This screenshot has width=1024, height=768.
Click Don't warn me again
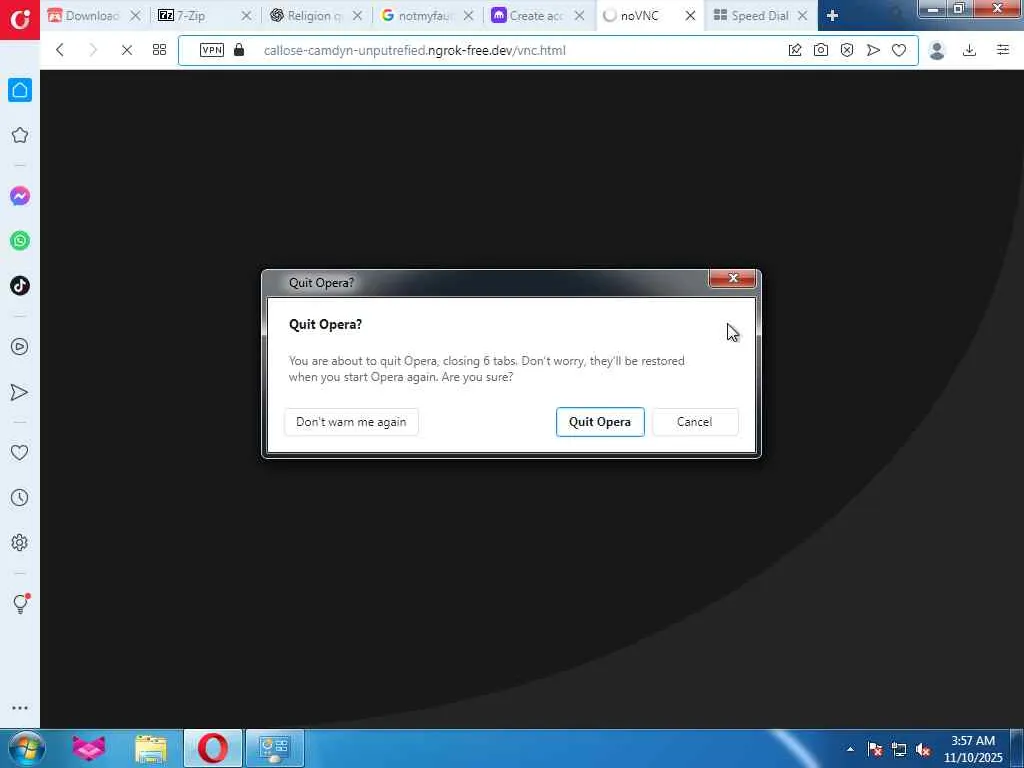click(x=351, y=422)
